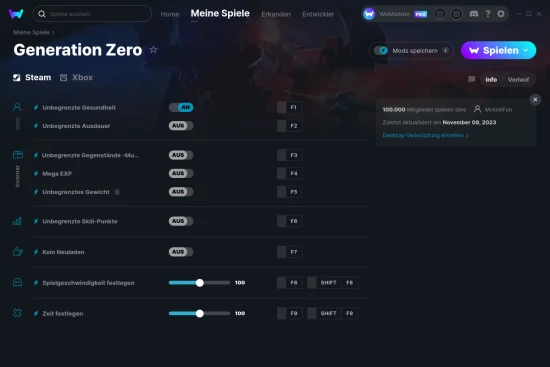Toggle Mods speichern switch

[381, 51]
